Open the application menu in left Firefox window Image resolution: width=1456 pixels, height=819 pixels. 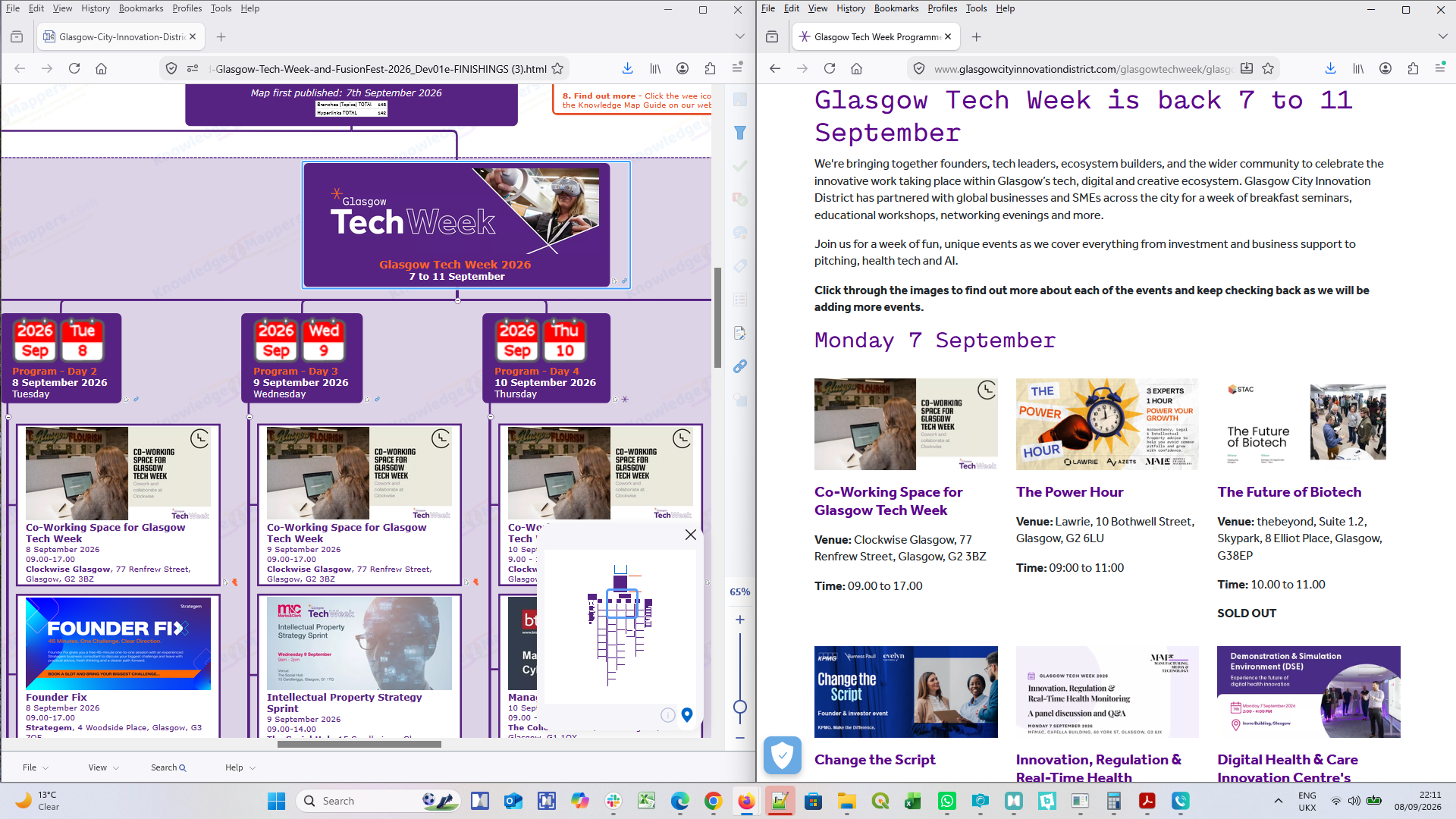[x=737, y=68]
